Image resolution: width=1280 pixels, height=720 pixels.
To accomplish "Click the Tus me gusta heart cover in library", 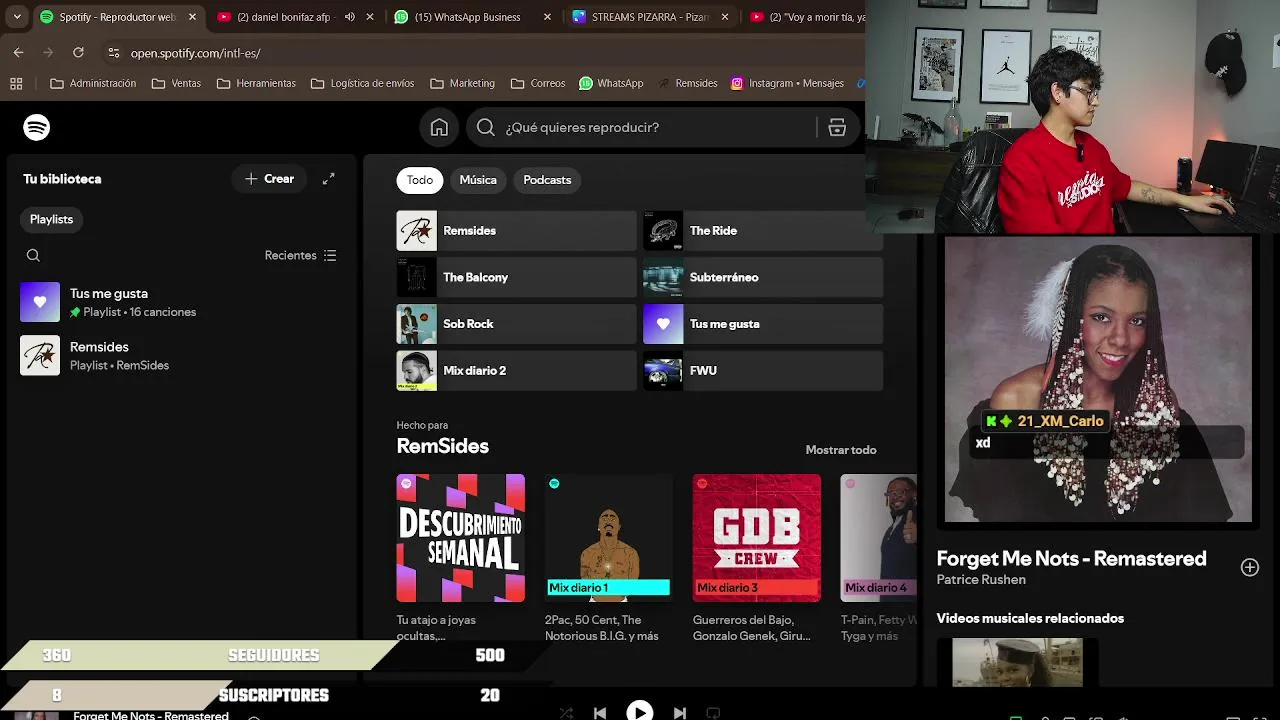I will 40,302.
